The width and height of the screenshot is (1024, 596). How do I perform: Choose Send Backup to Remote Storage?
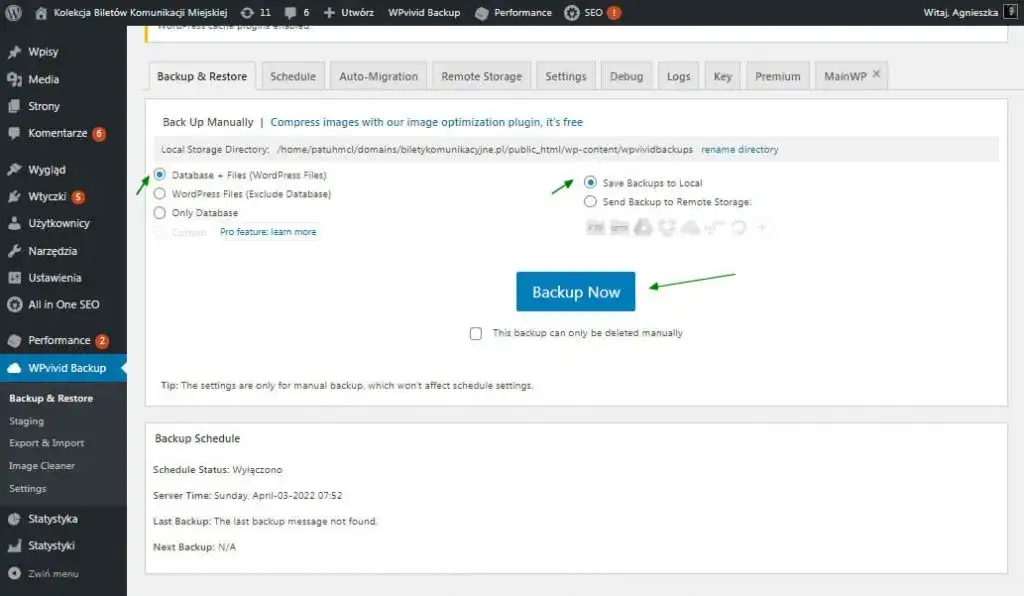tap(590, 201)
